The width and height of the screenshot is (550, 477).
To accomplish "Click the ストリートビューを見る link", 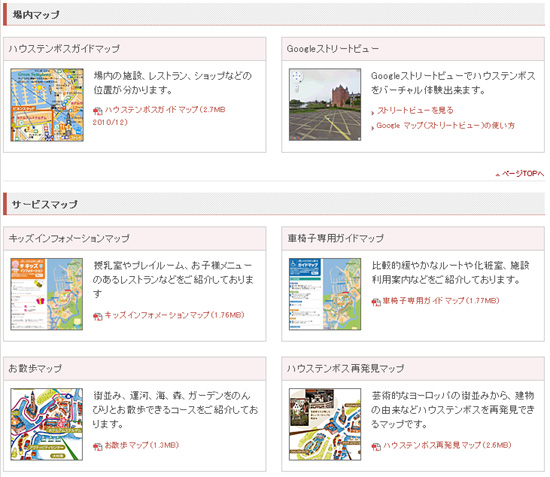I will click(x=415, y=110).
